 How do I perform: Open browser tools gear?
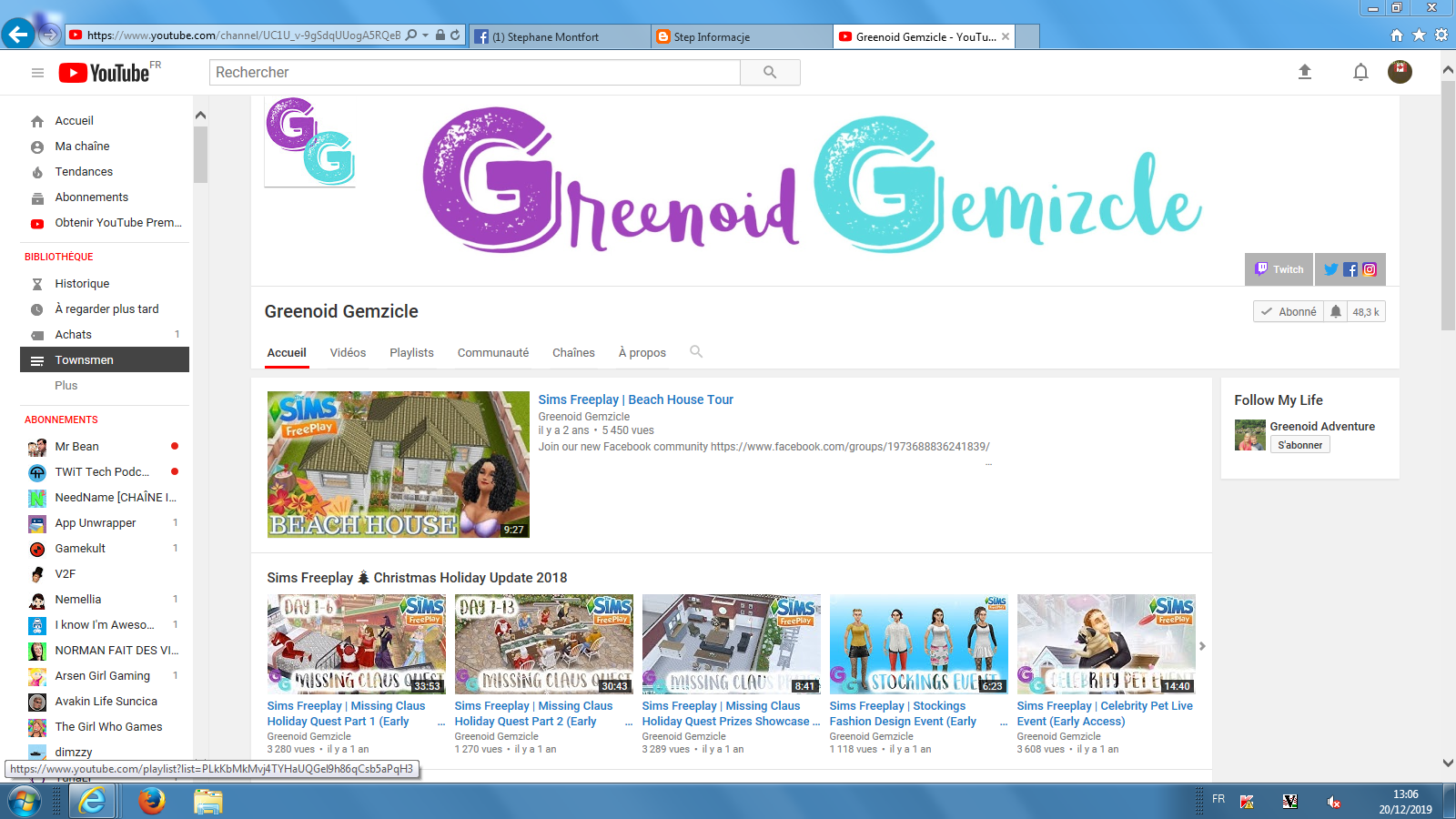pyautogui.click(x=1441, y=35)
